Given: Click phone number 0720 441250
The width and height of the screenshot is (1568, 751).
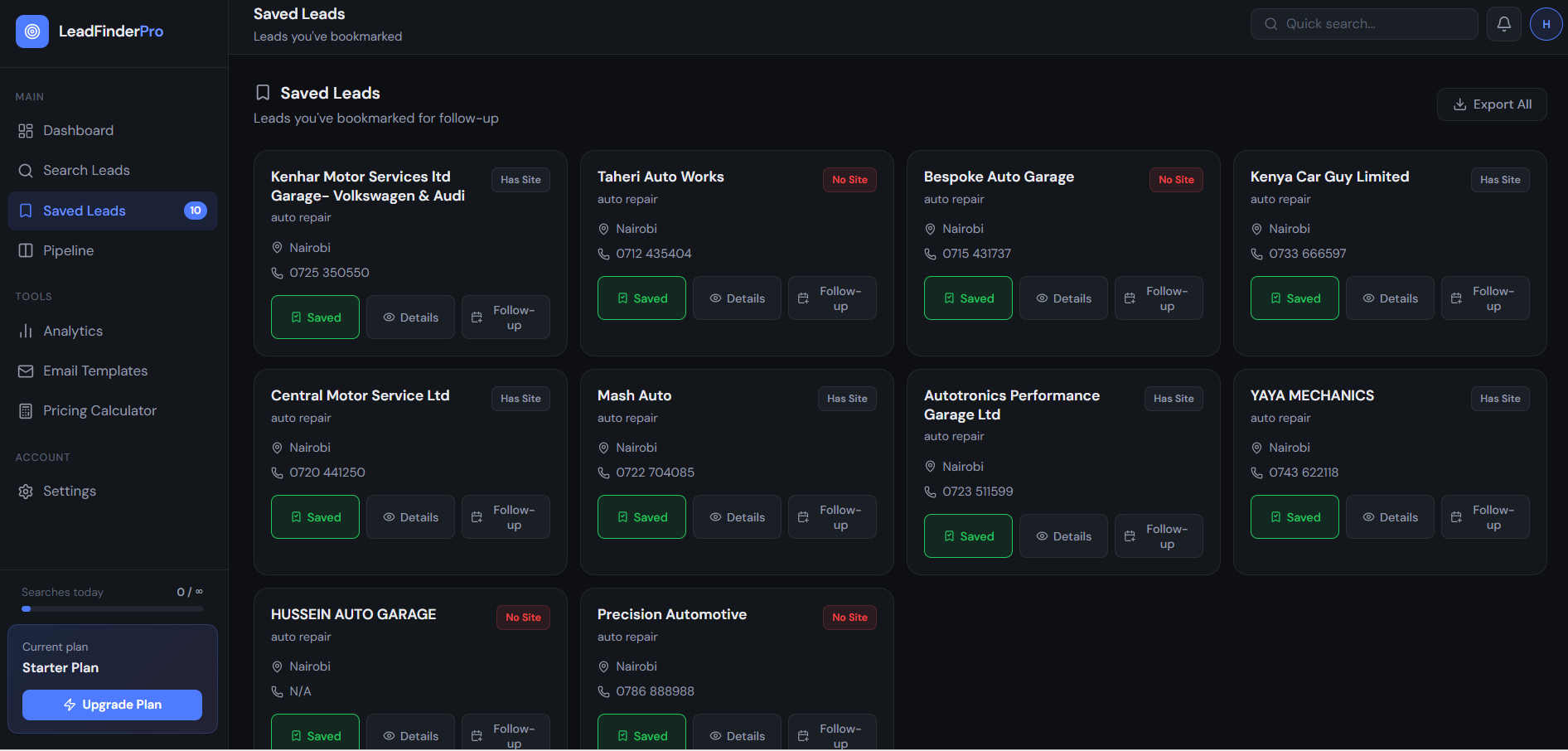Looking at the screenshot, I should click(x=327, y=472).
